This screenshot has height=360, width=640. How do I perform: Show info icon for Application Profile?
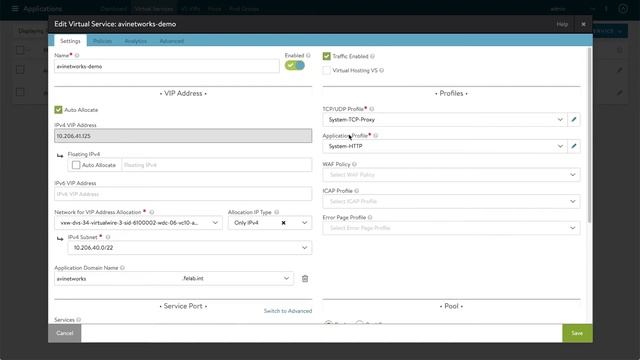tap(376, 136)
